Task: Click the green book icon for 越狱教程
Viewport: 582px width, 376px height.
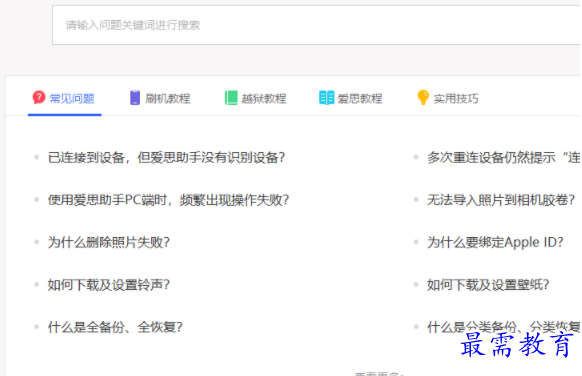Action: point(231,98)
